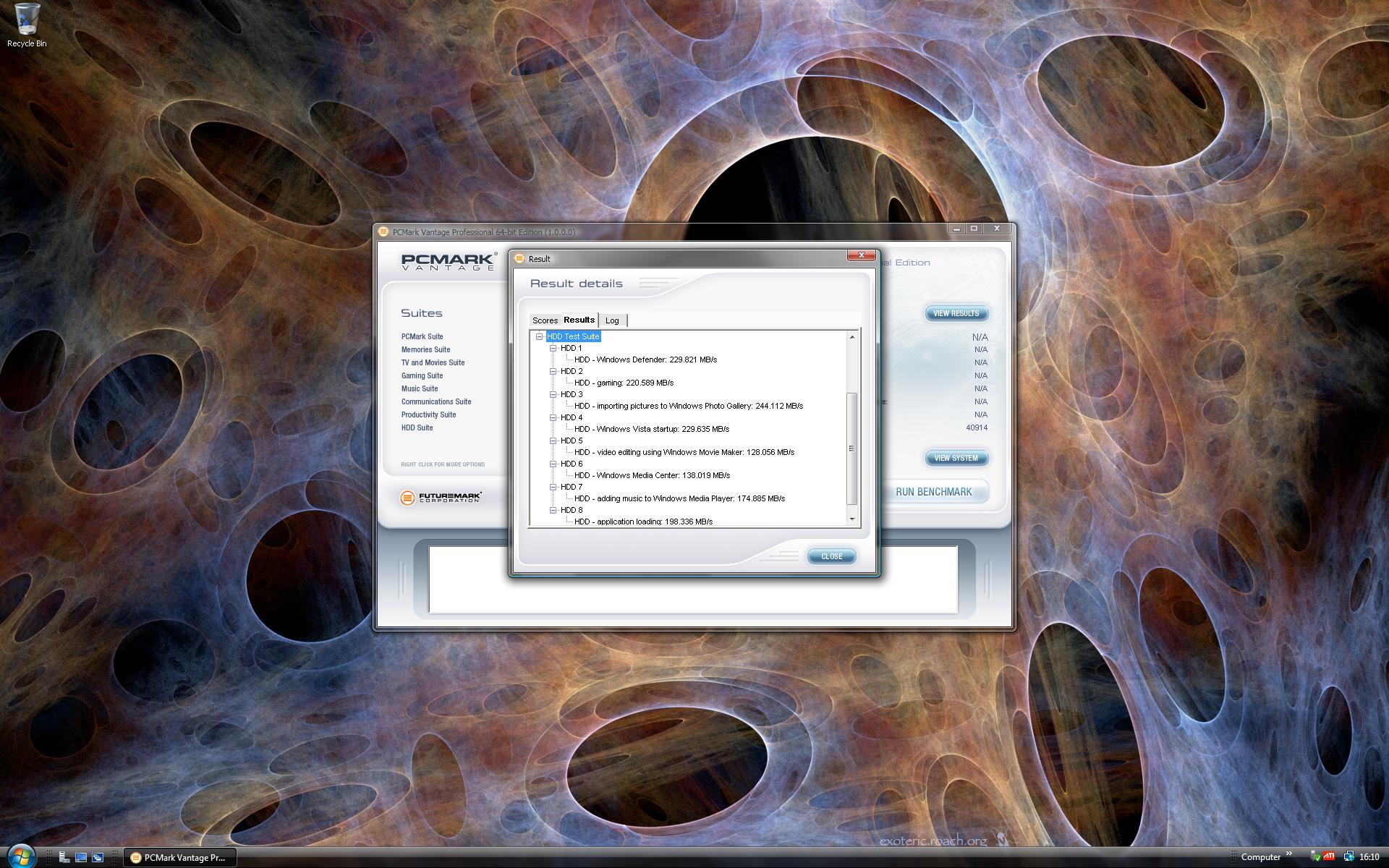Image resolution: width=1389 pixels, height=868 pixels.
Task: Select Gaming Suite in the Suites list
Action: pos(422,375)
